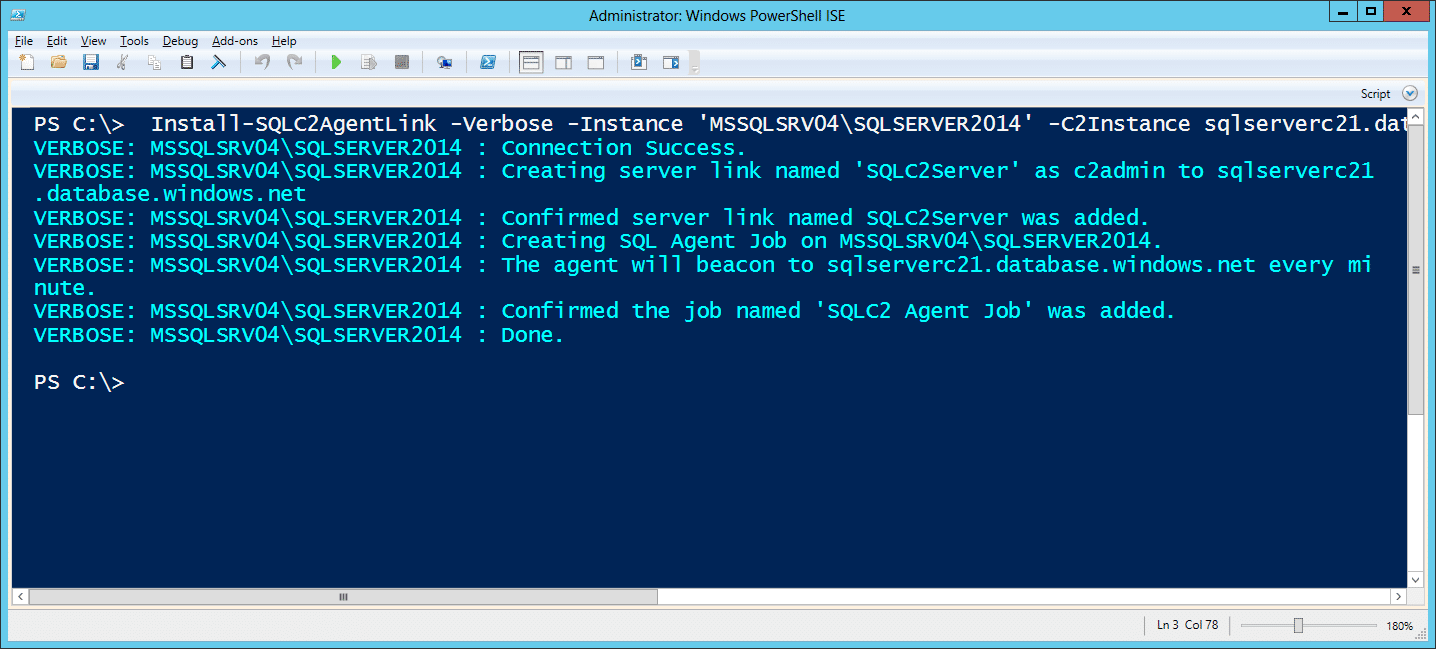The height and width of the screenshot is (649, 1436).
Task: Start a new remote PowerShell tab
Action: click(x=445, y=62)
